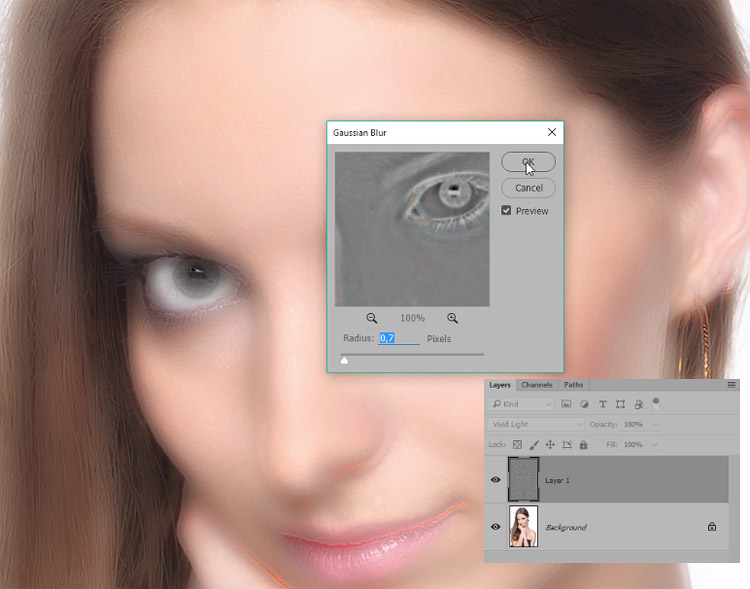The width and height of the screenshot is (750, 589).
Task: Click the Fill 100% value
Action: [633, 445]
